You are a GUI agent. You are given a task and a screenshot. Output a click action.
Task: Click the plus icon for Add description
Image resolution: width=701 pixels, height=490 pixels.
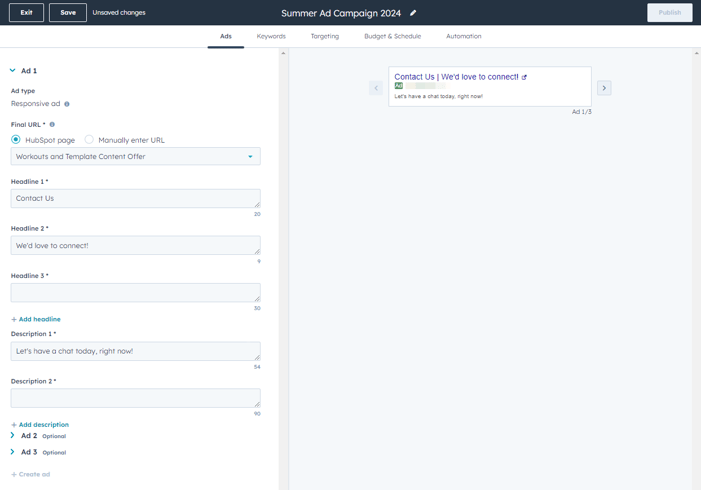point(14,425)
